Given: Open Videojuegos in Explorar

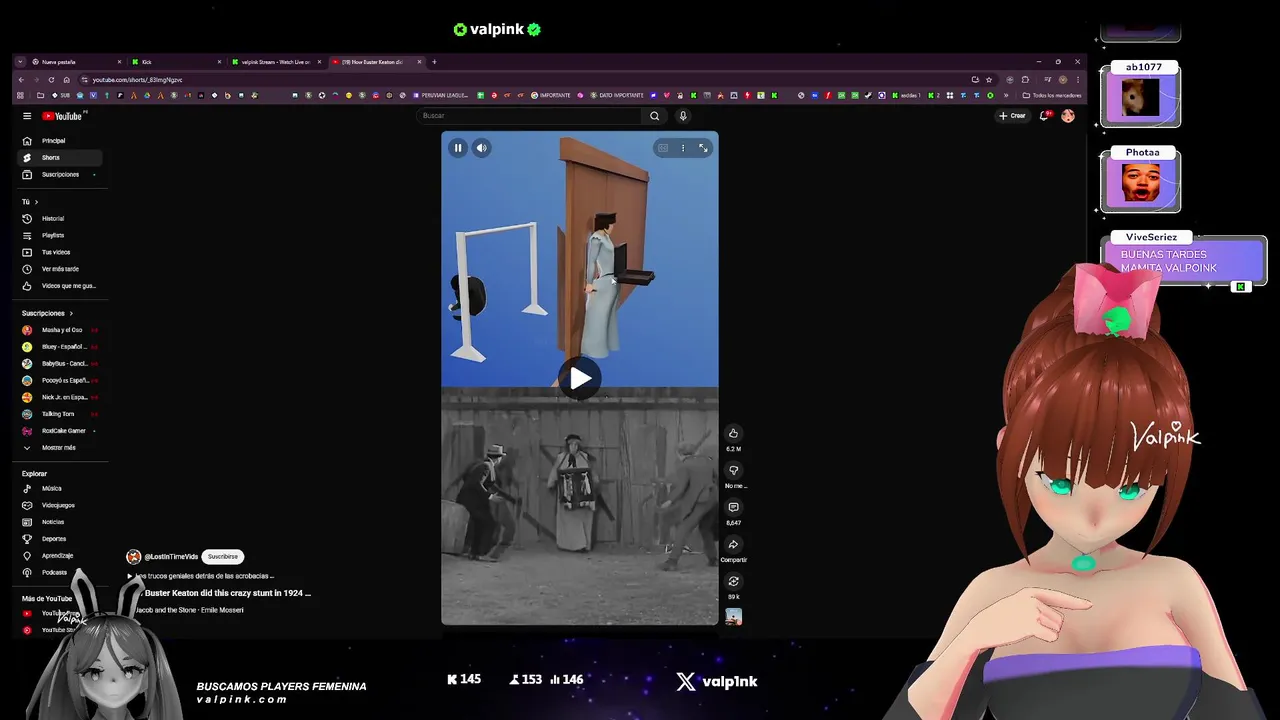Looking at the screenshot, I should coord(60,506).
